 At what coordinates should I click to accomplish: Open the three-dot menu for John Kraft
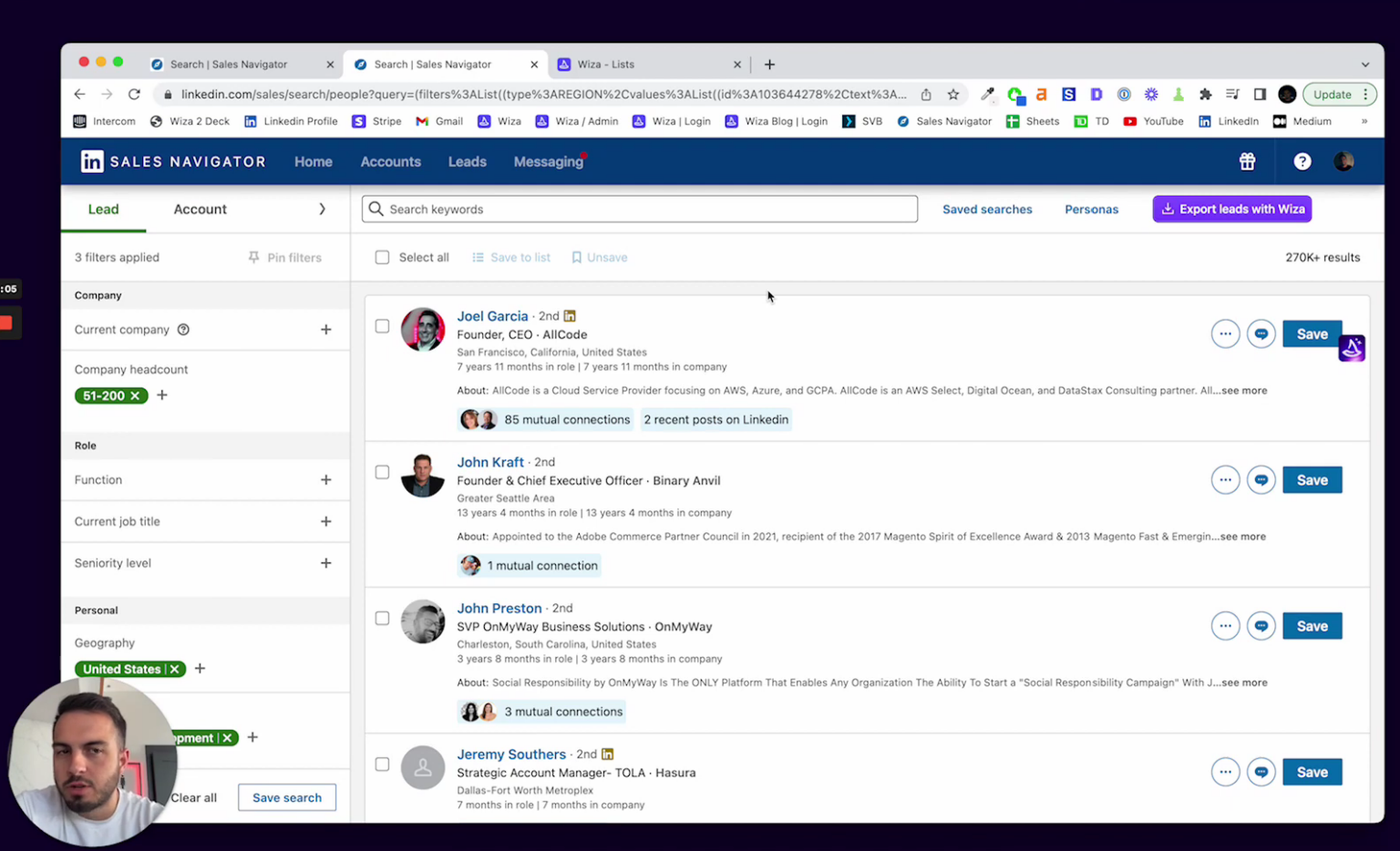click(x=1225, y=479)
